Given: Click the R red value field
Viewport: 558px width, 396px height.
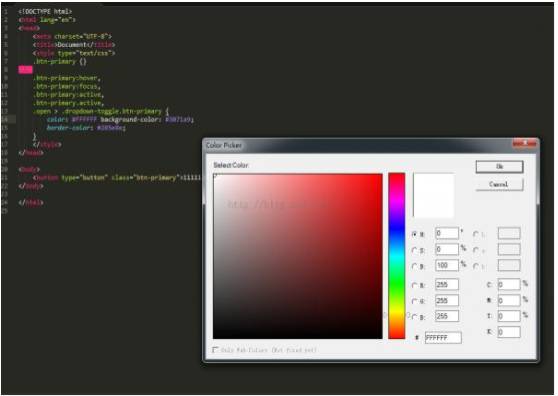Looking at the screenshot, I should tap(447, 285).
